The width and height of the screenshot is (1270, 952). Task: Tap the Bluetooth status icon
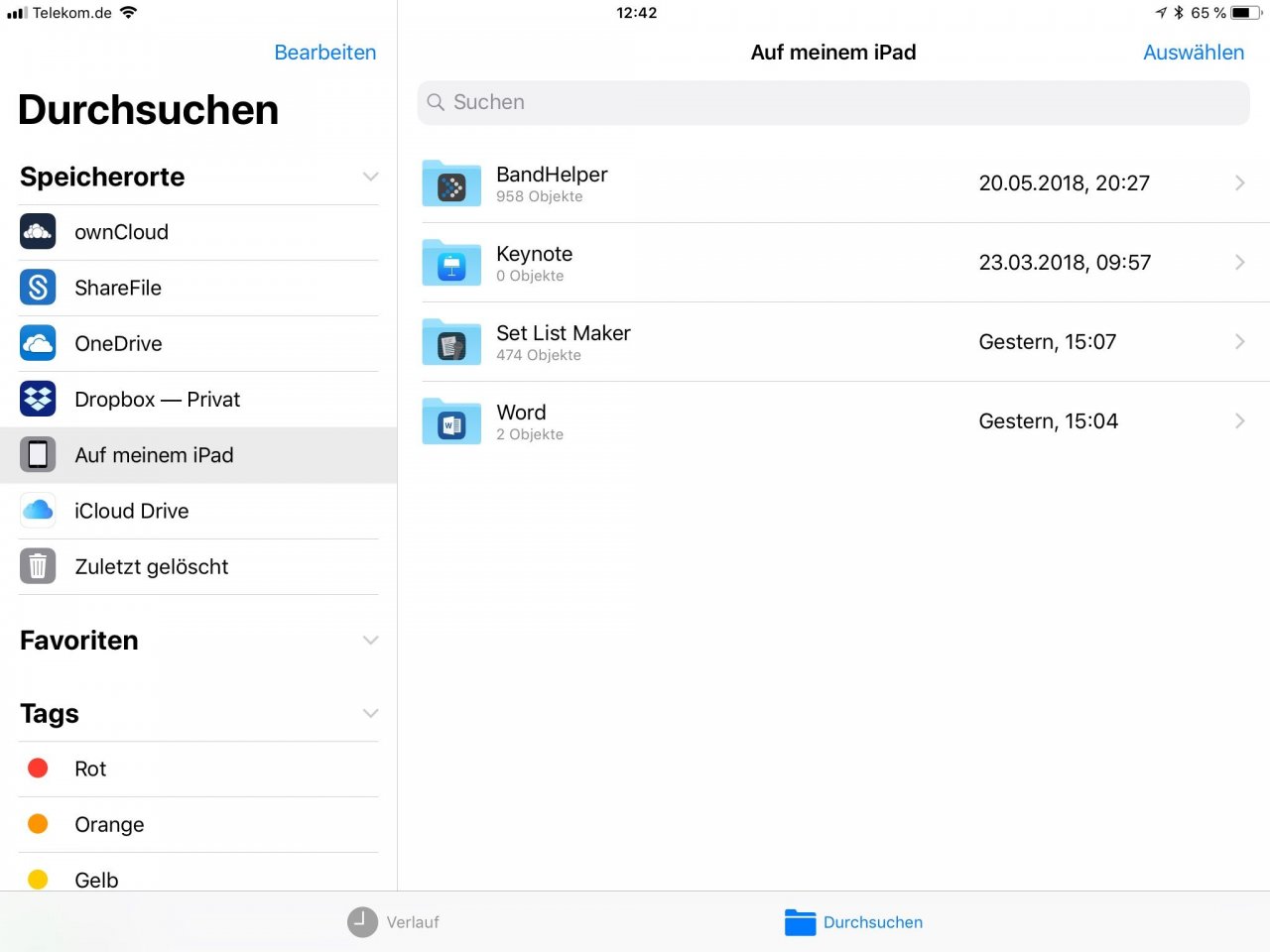1179,13
